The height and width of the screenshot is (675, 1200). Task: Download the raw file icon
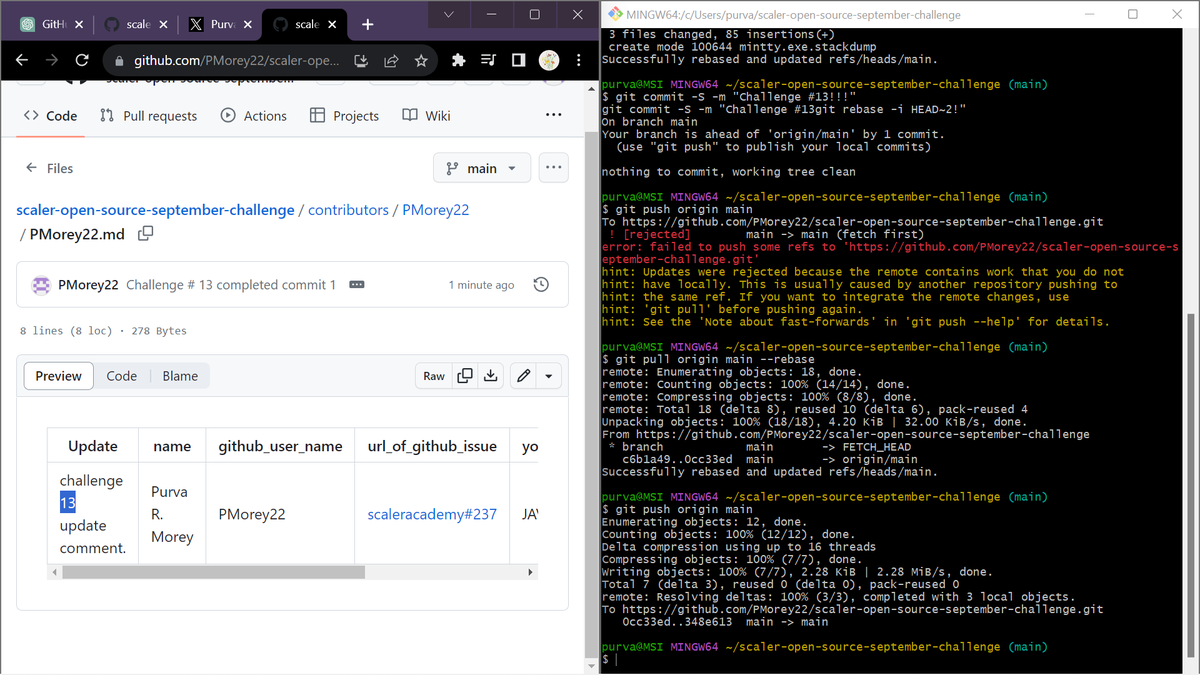pyautogui.click(x=491, y=376)
